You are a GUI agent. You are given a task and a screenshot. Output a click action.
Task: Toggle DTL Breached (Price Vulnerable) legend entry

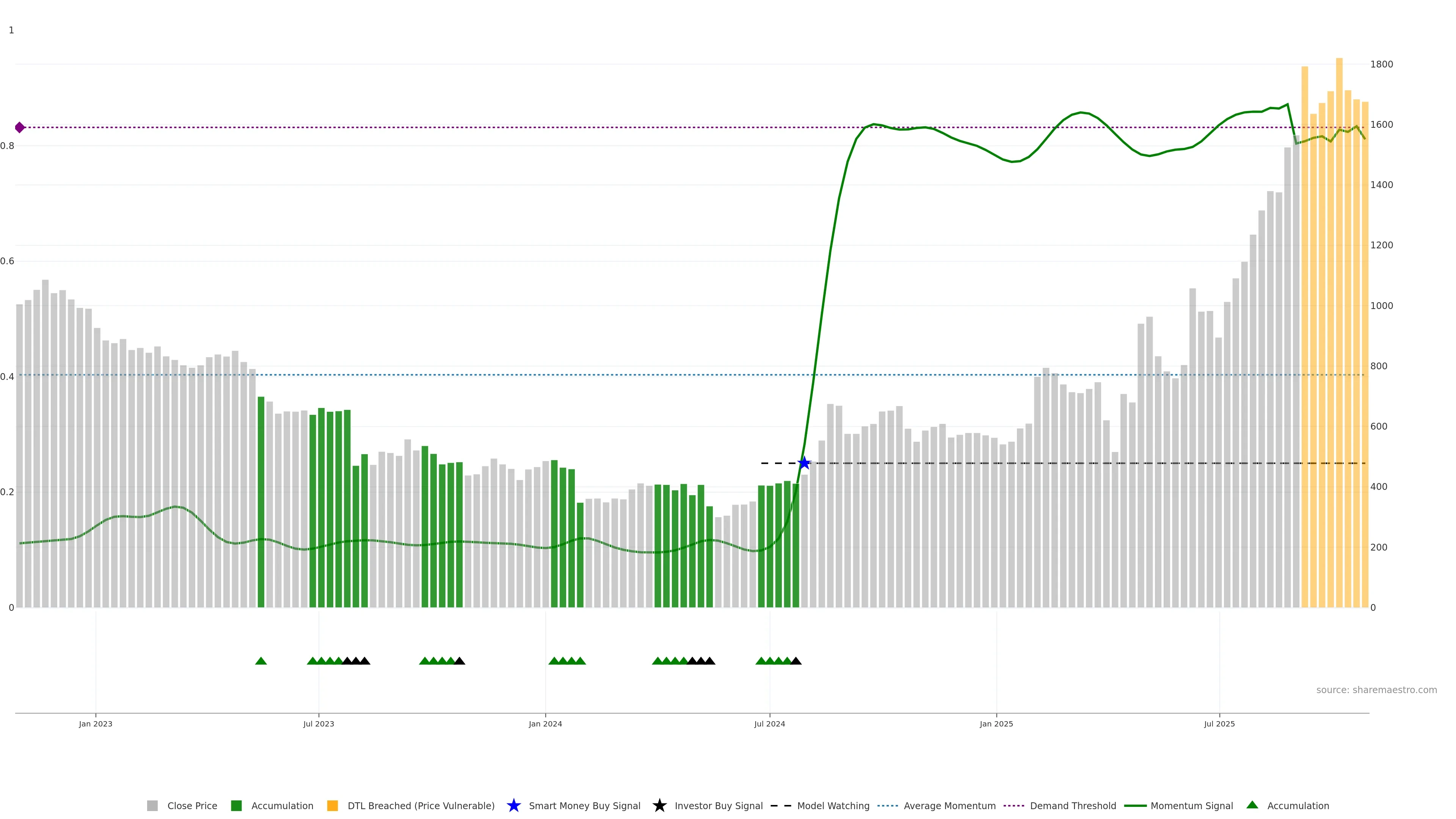(x=420, y=805)
